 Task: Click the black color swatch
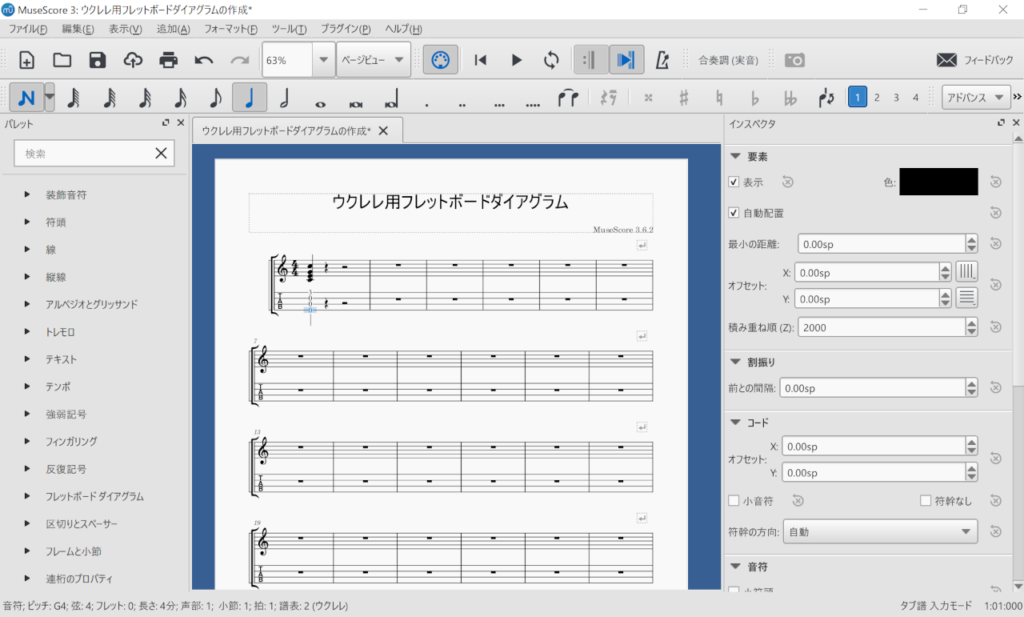click(938, 182)
